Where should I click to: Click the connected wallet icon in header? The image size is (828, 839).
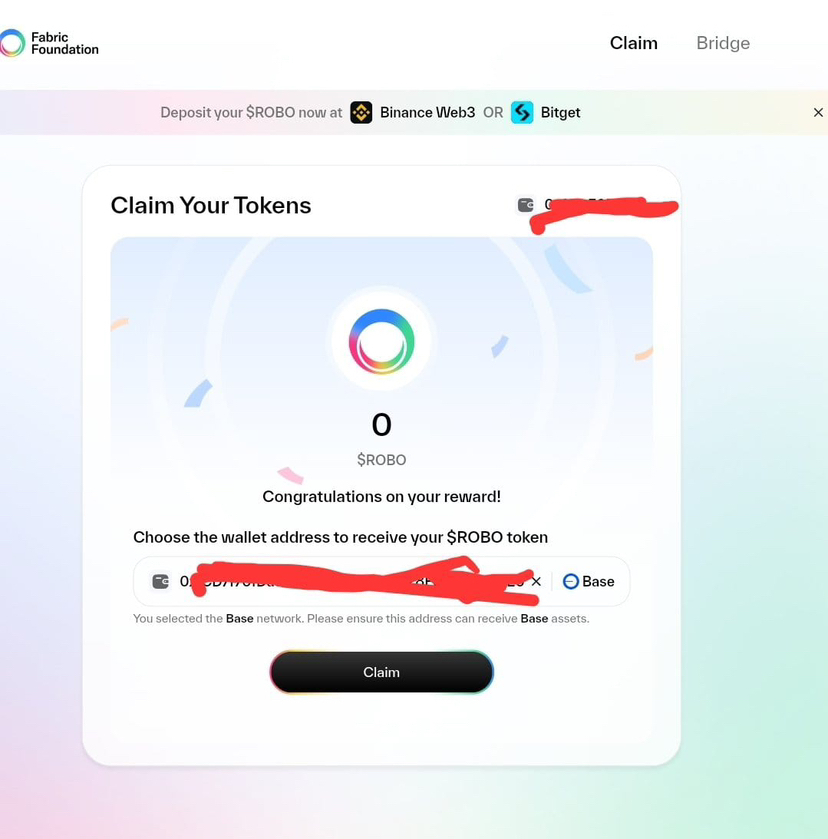(526, 205)
